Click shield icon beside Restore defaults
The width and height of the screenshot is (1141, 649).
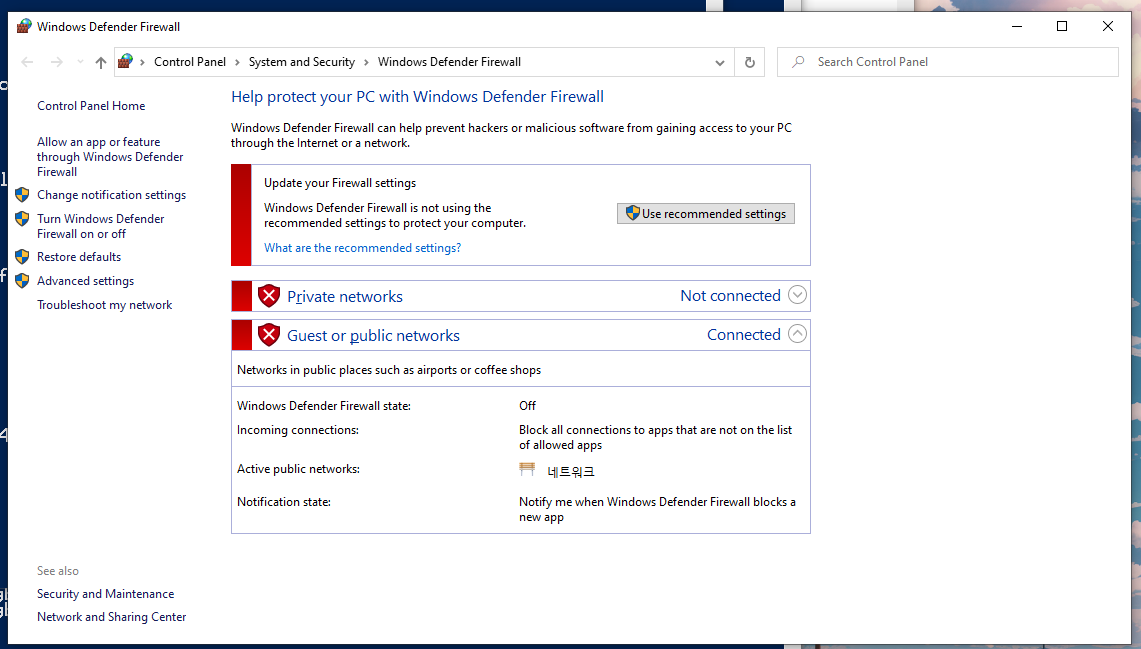click(23, 257)
